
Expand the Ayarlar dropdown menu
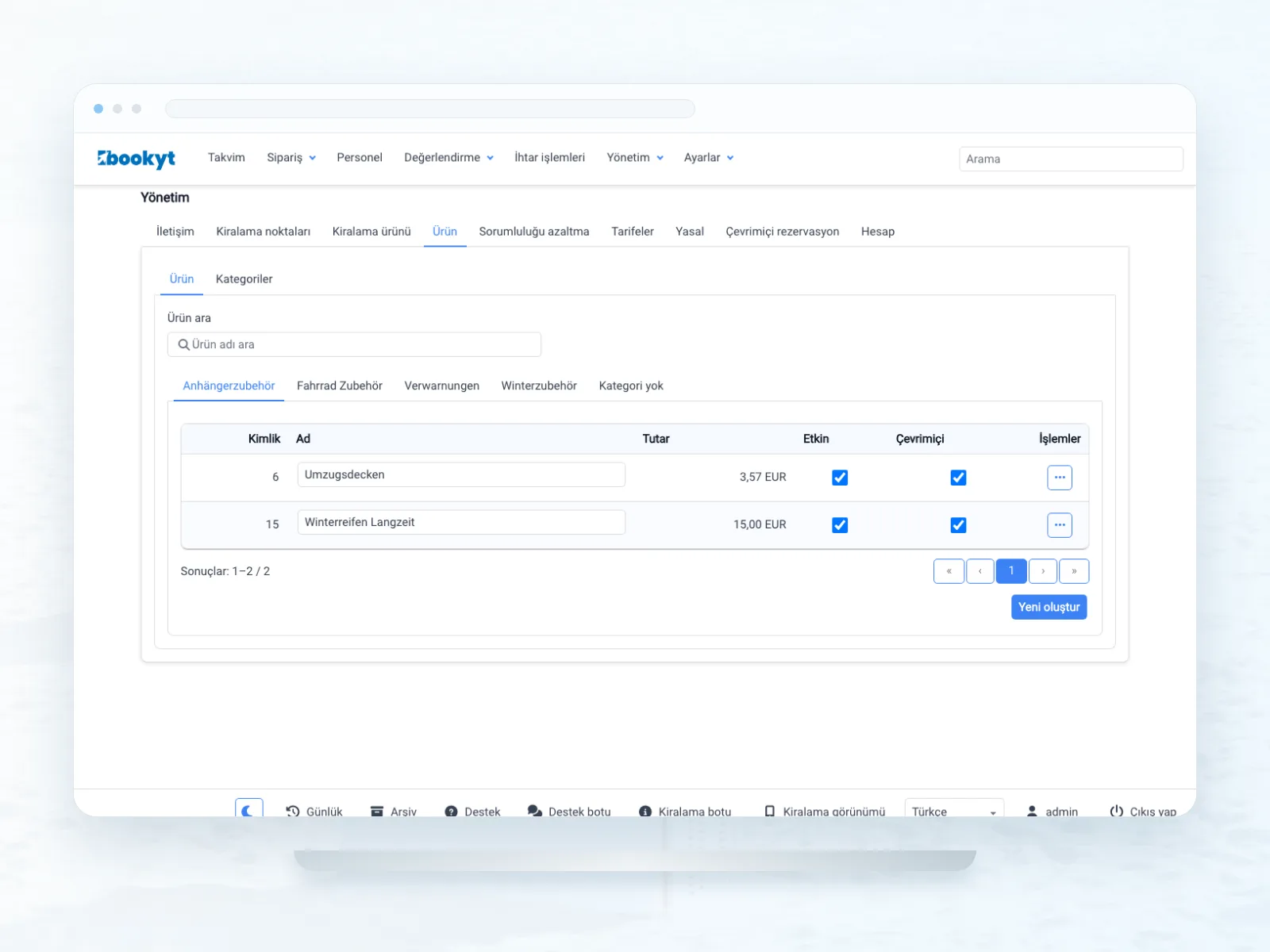tap(709, 158)
